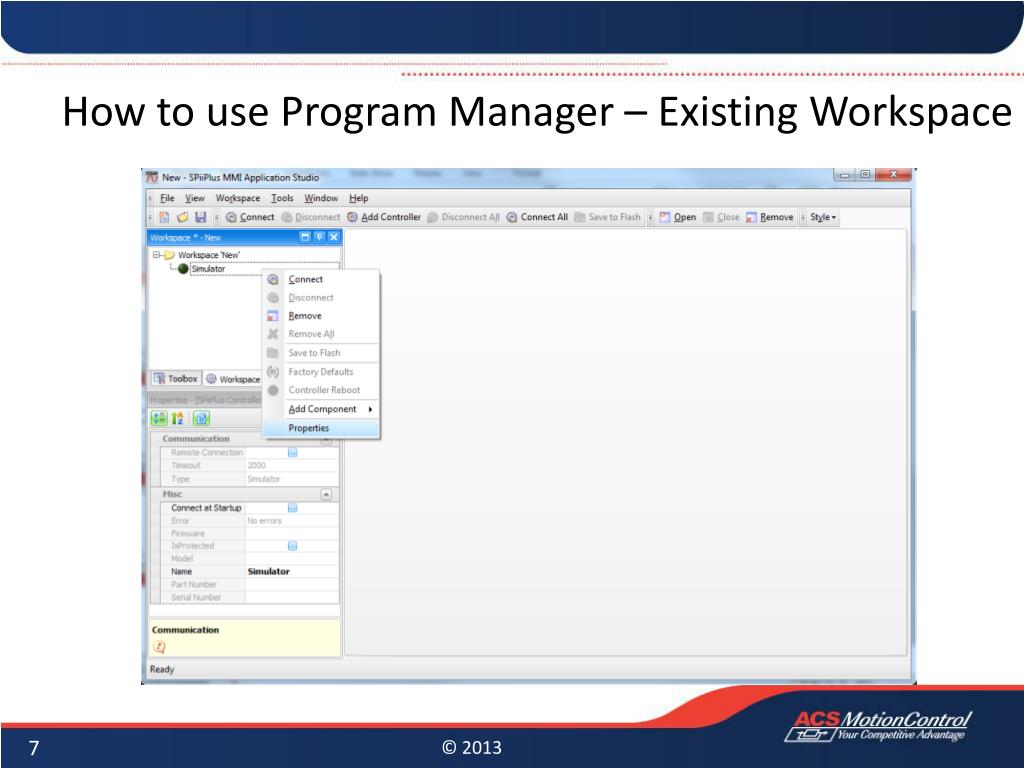Image resolution: width=1024 pixels, height=768 pixels.
Task: Choose Factory Defaults in context menu
Action: pyautogui.click(x=320, y=372)
